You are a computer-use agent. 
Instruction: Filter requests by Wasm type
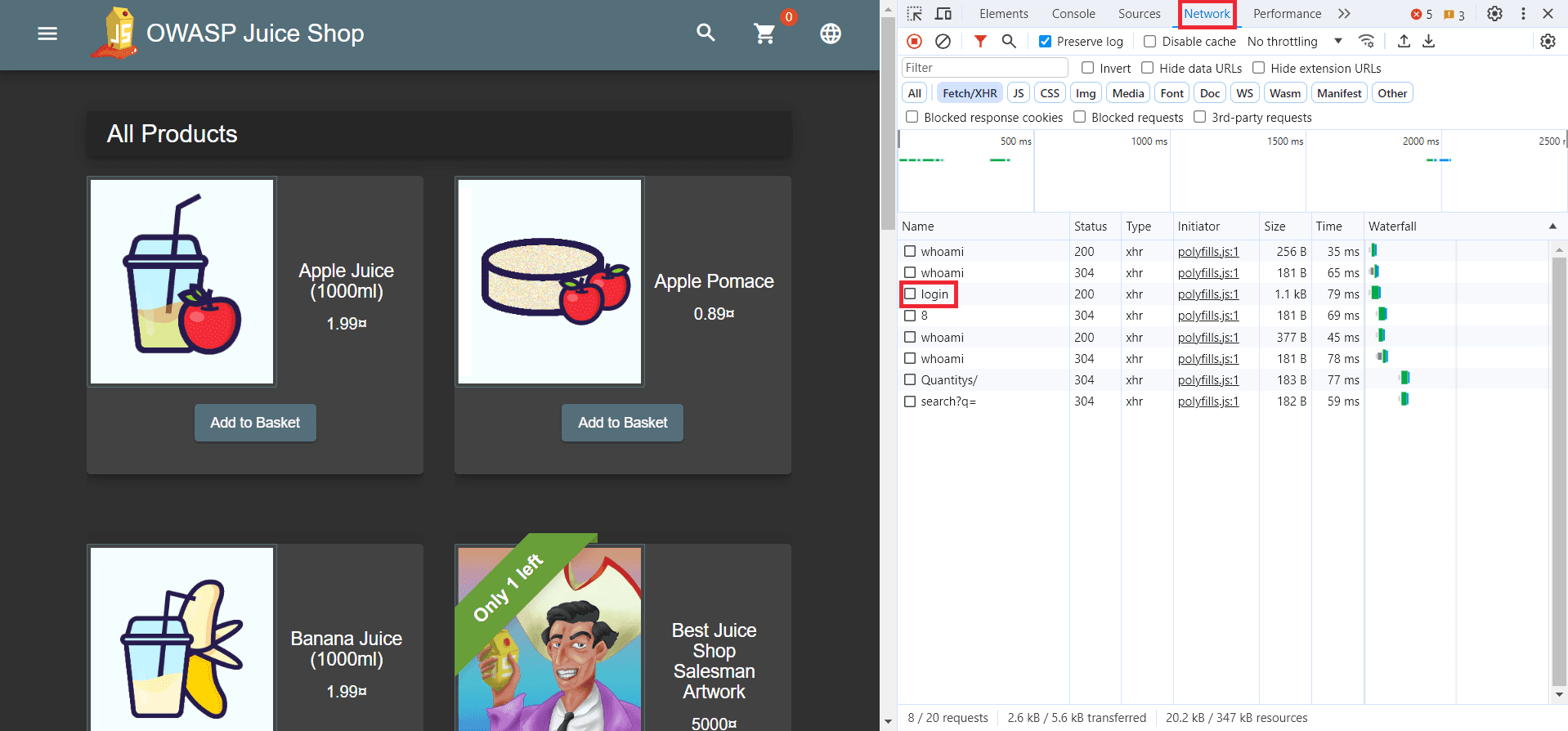tap(1285, 93)
